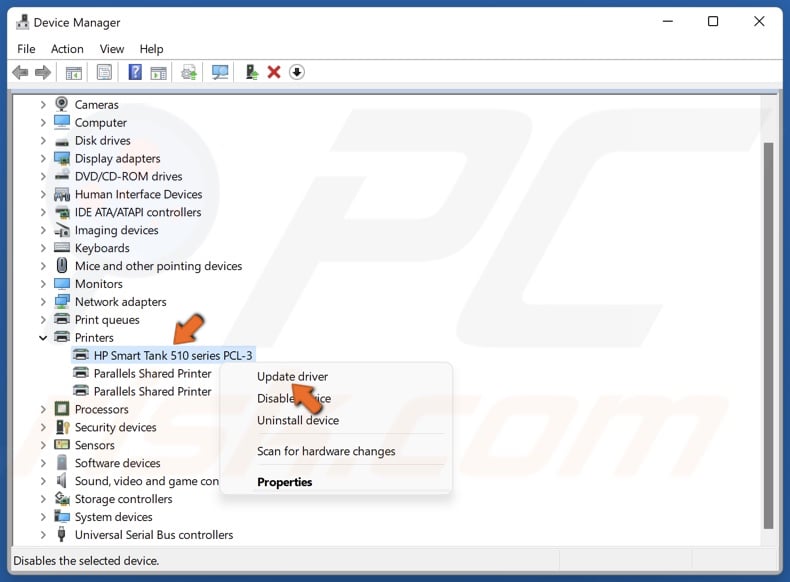Expand the System devices node
790x582 pixels.
click(x=43, y=517)
